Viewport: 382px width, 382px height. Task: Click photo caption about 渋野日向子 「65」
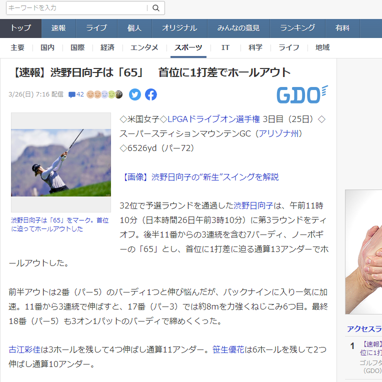click(x=60, y=225)
